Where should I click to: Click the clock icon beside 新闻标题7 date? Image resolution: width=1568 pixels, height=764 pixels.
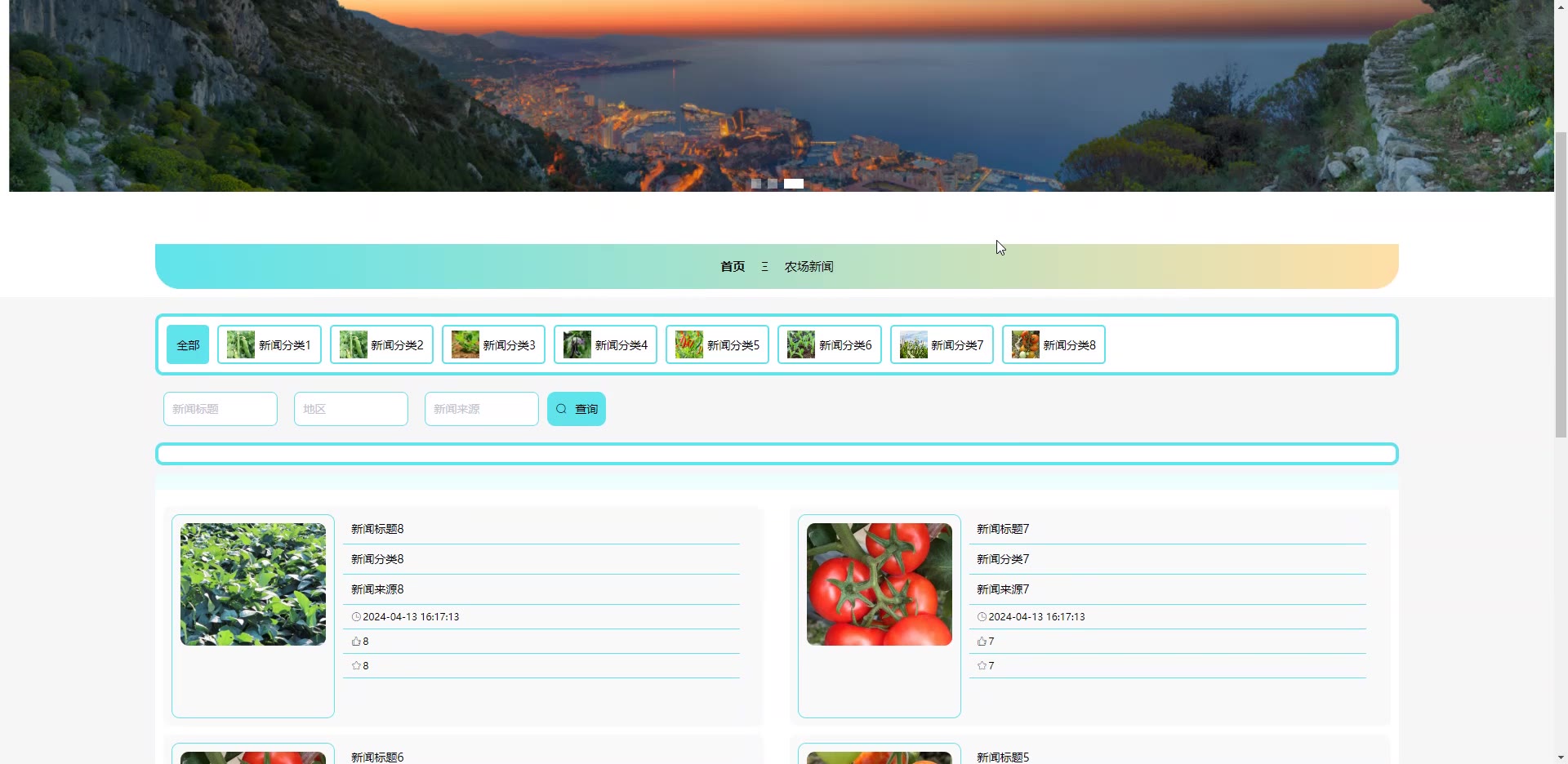982,617
